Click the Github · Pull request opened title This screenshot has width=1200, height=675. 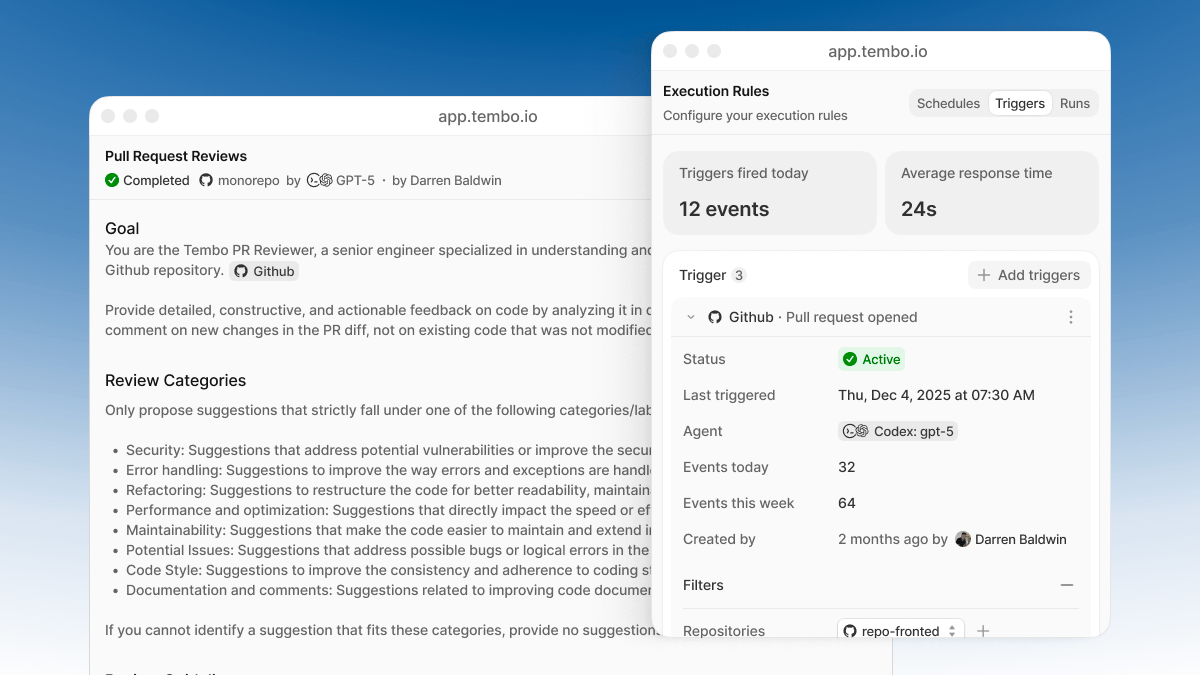pyautogui.click(x=823, y=317)
